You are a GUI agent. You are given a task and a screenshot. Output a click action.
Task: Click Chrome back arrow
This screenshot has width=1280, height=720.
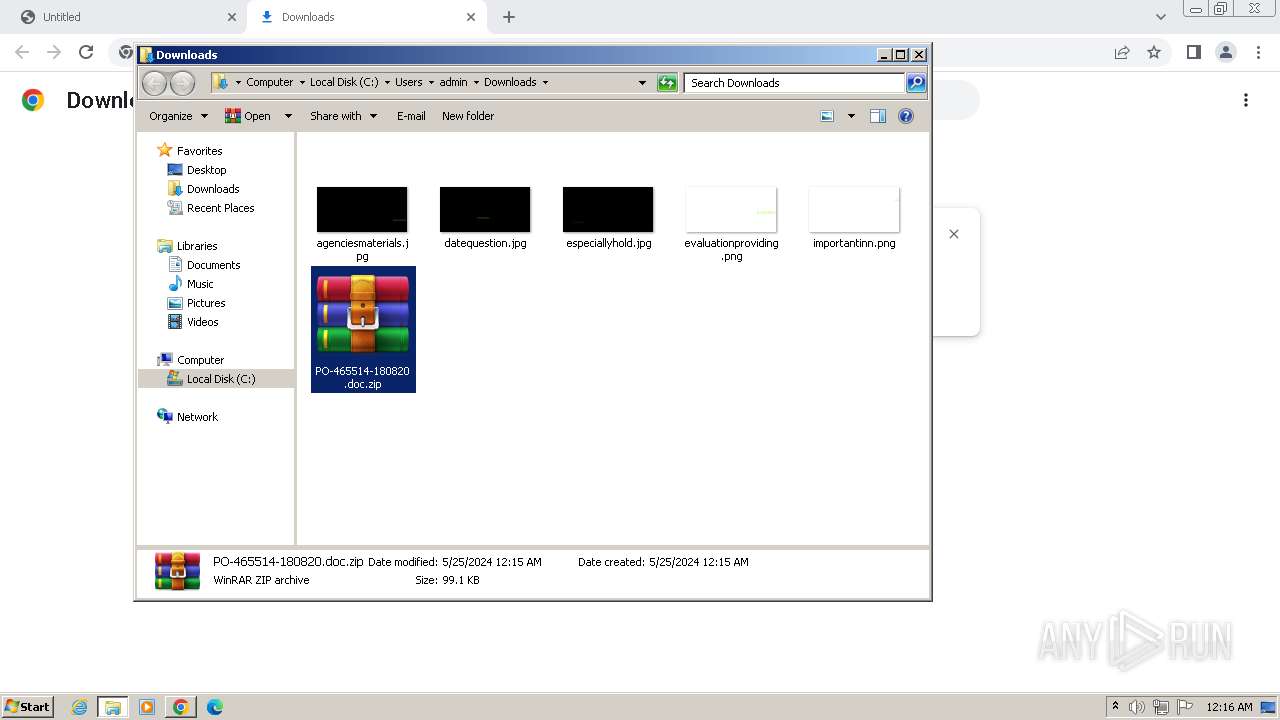tap(22, 52)
